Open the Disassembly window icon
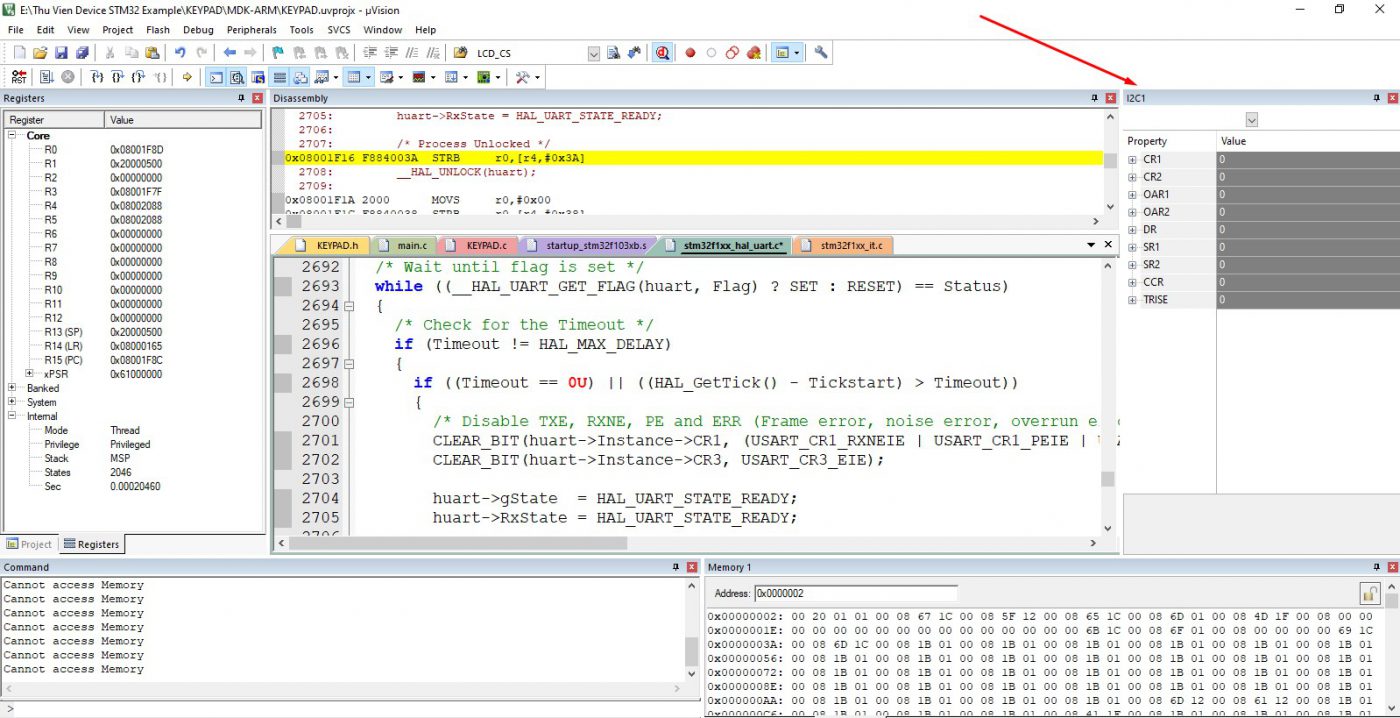 click(x=237, y=76)
